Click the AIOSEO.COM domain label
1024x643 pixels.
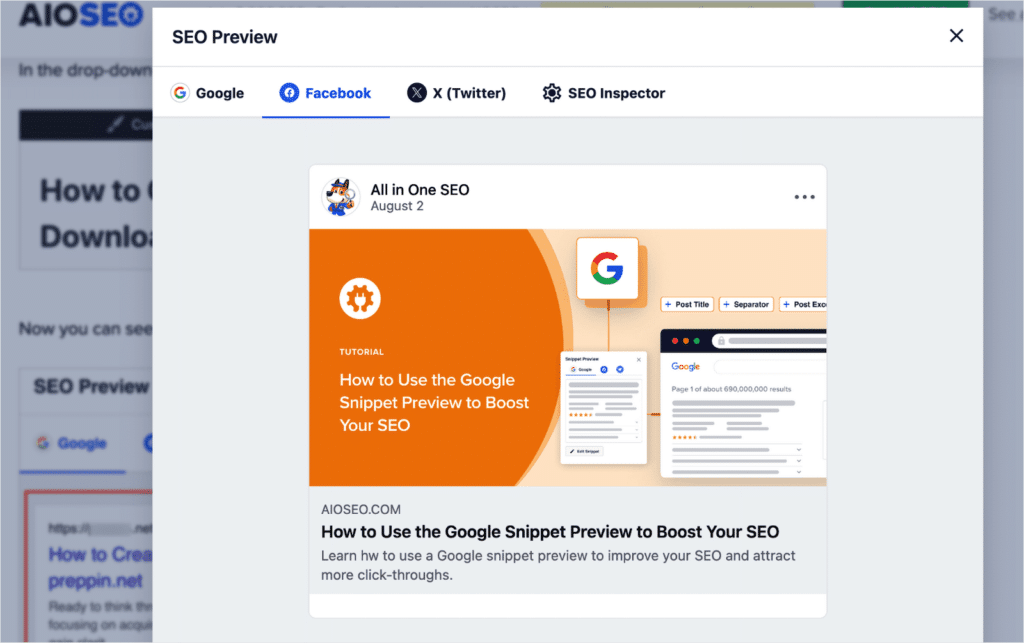click(x=360, y=509)
